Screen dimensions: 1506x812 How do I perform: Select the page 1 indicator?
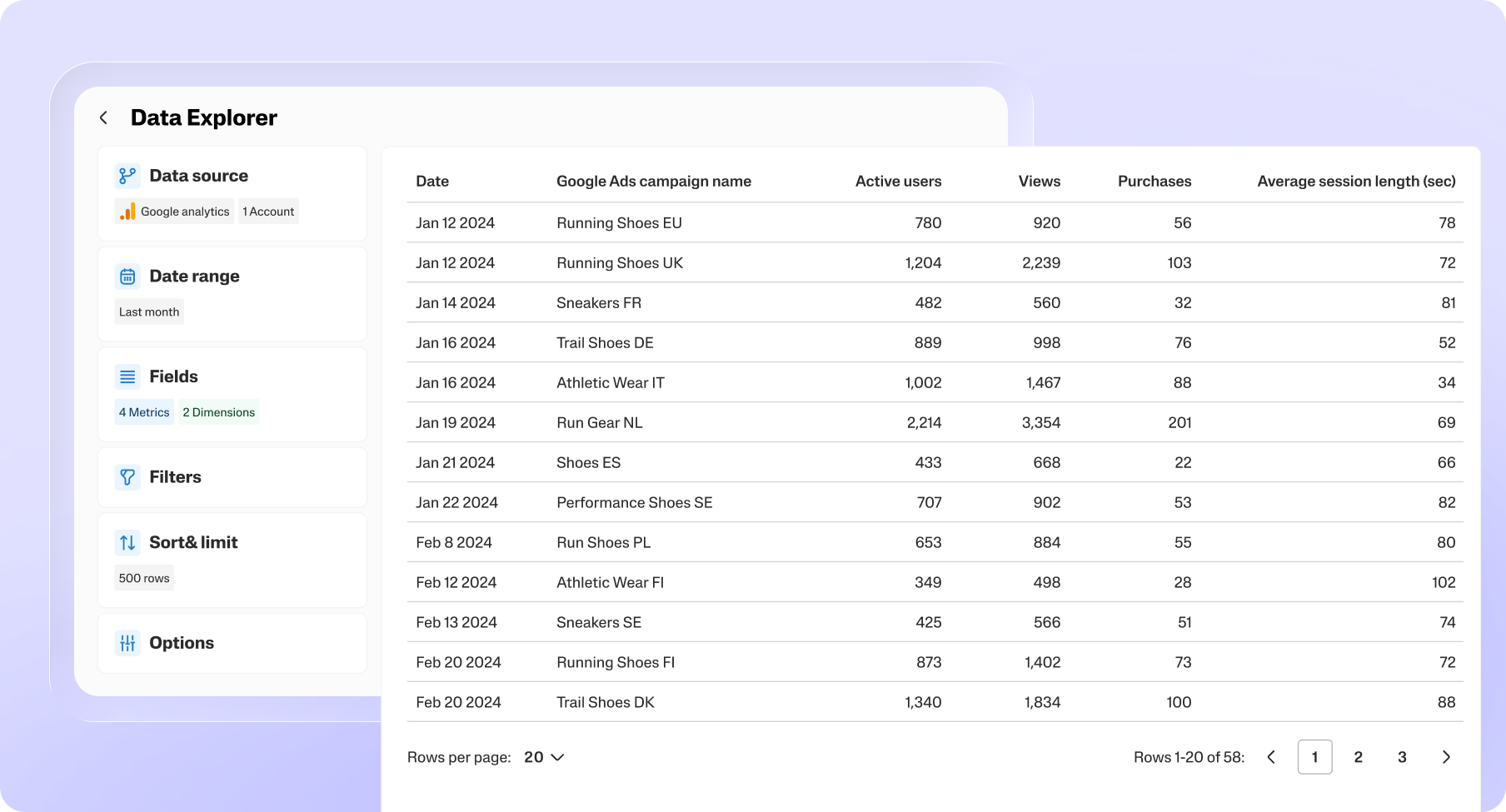click(1314, 757)
